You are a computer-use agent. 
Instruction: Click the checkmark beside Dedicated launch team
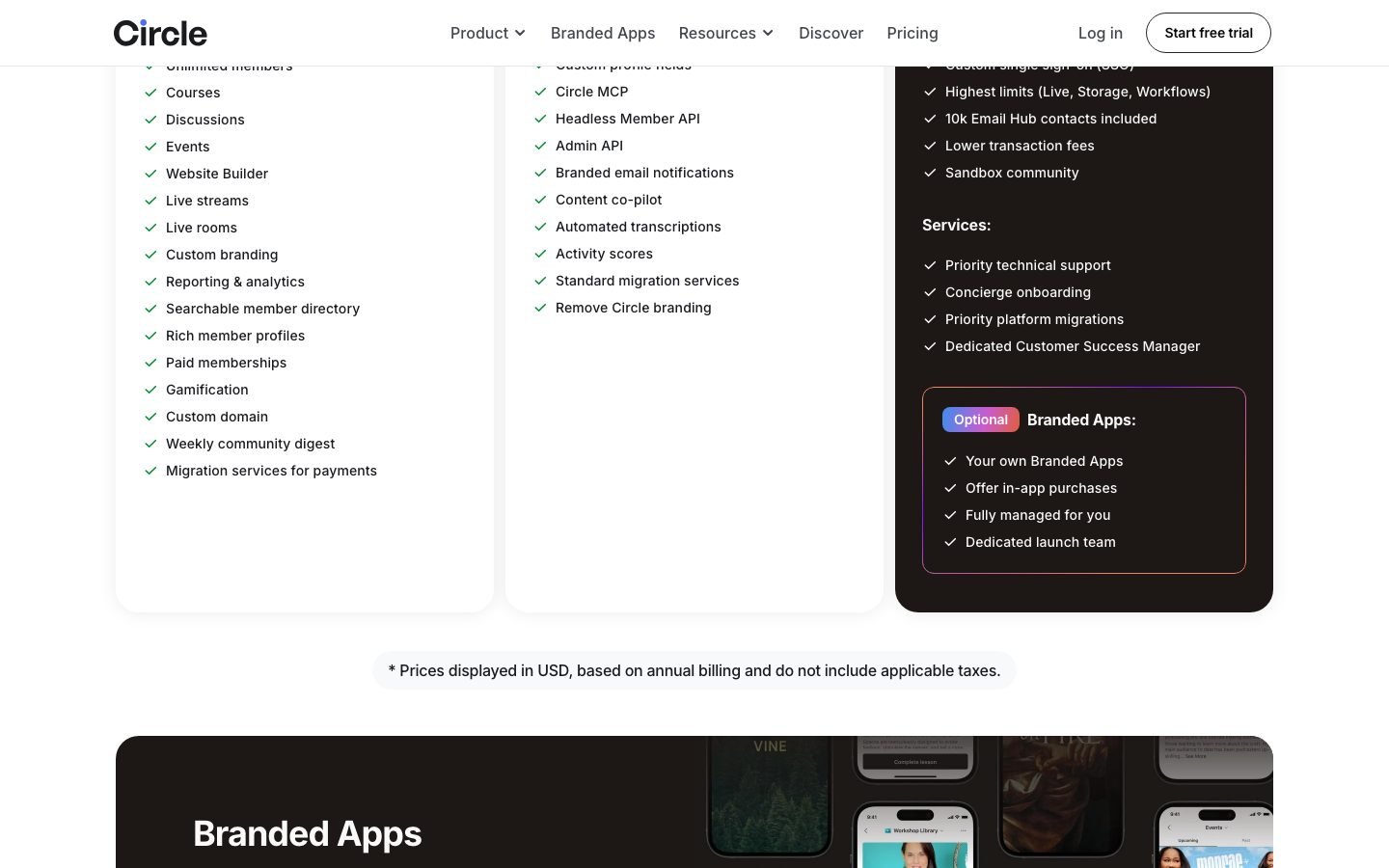tap(950, 542)
